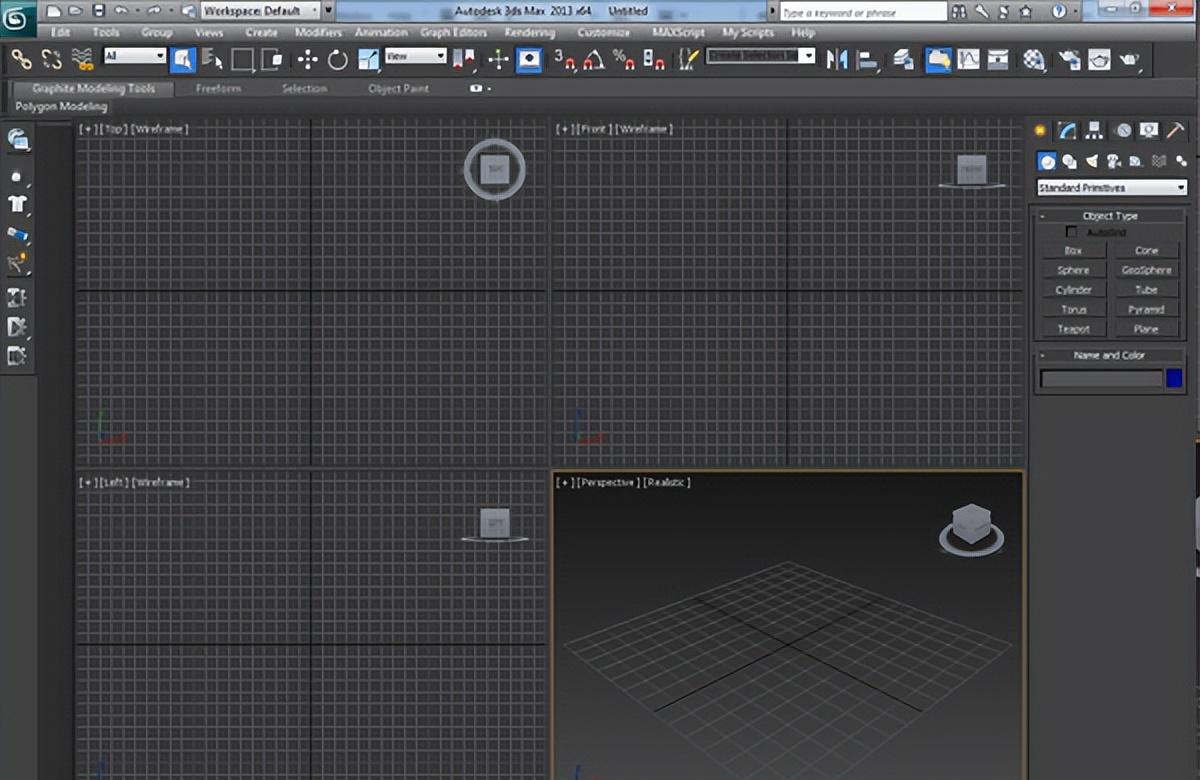Viewport: 1200px width, 780px height.
Task: Select the Select and Move tool
Action: pos(307,59)
